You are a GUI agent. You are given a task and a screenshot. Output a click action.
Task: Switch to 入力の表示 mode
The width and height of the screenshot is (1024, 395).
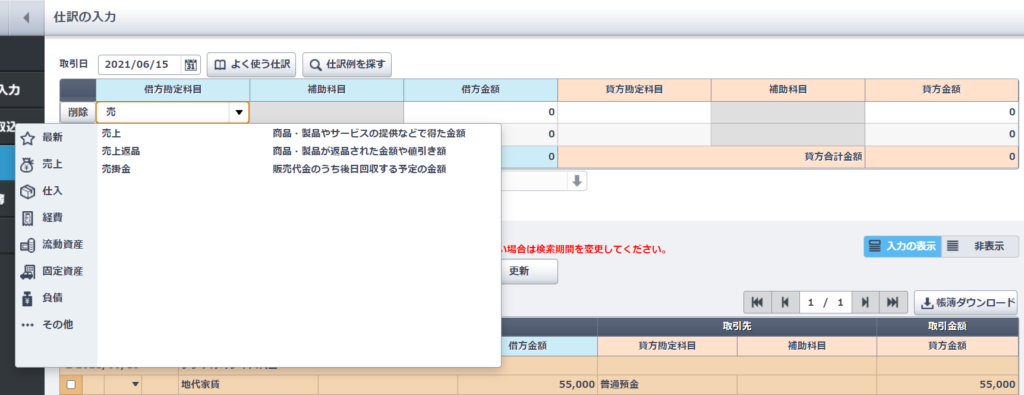903,247
